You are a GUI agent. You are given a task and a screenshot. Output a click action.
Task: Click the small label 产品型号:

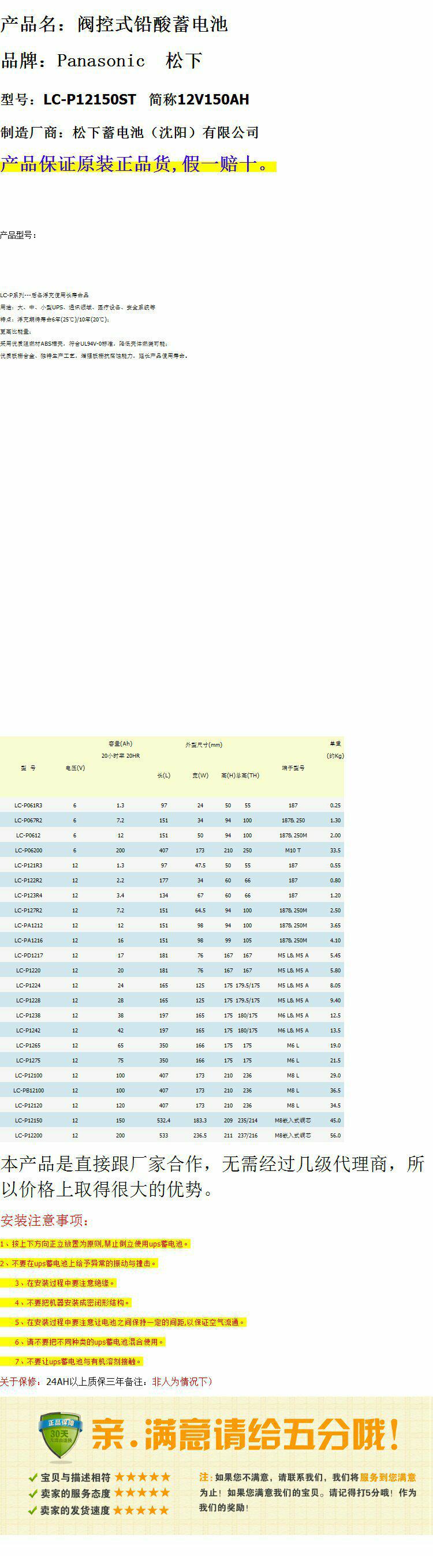tap(18, 235)
